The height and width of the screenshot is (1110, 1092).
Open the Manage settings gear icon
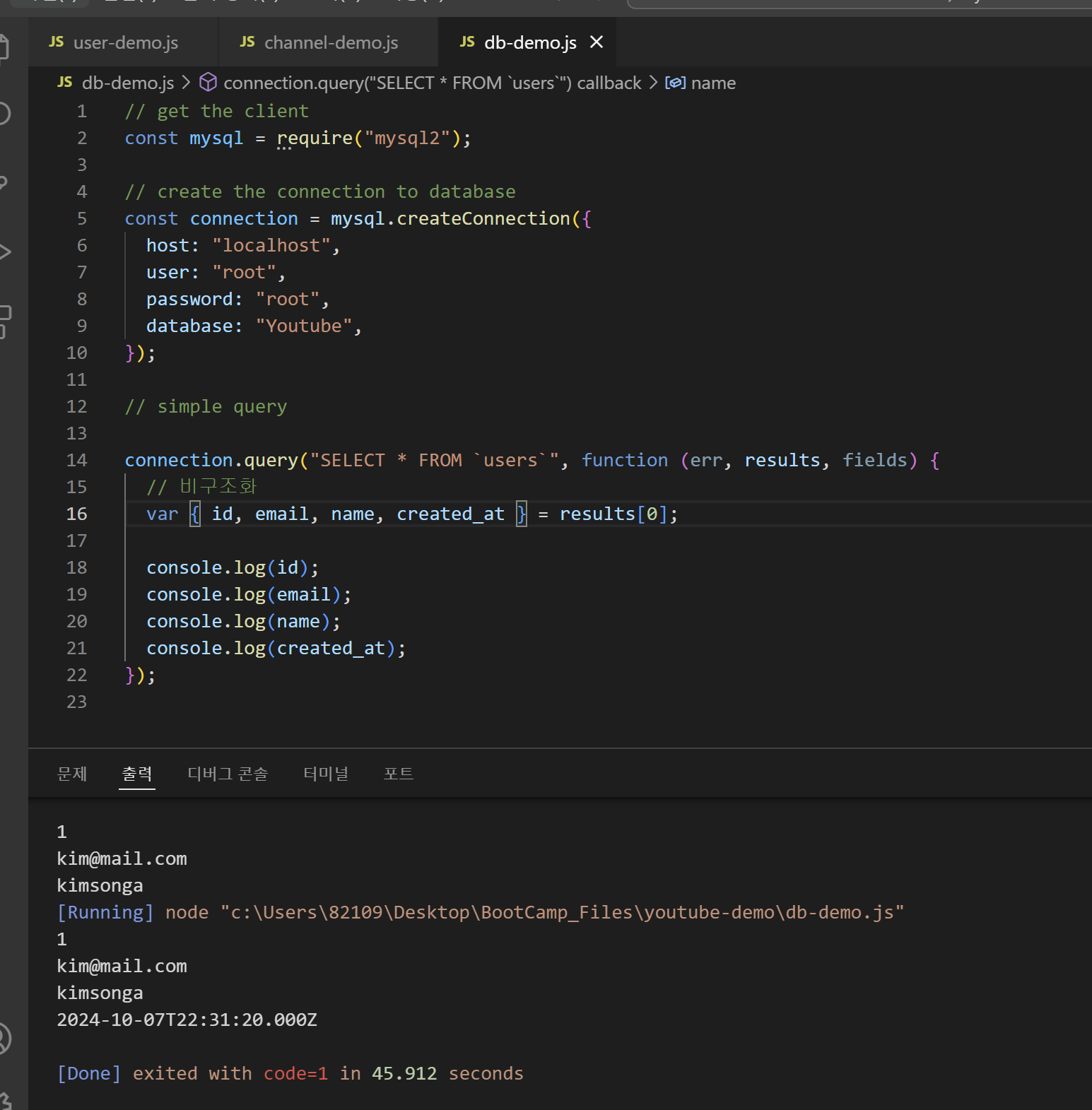click(4, 1101)
